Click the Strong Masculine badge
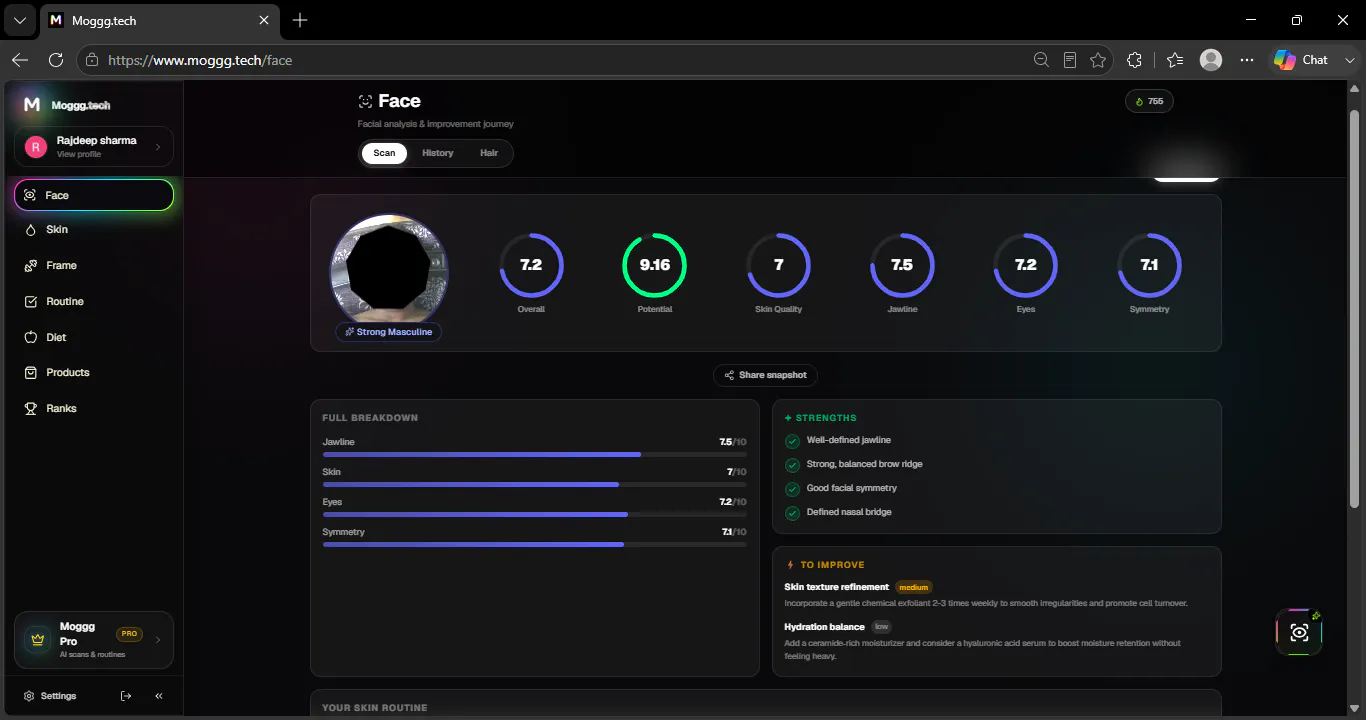1366x720 pixels. click(x=388, y=332)
